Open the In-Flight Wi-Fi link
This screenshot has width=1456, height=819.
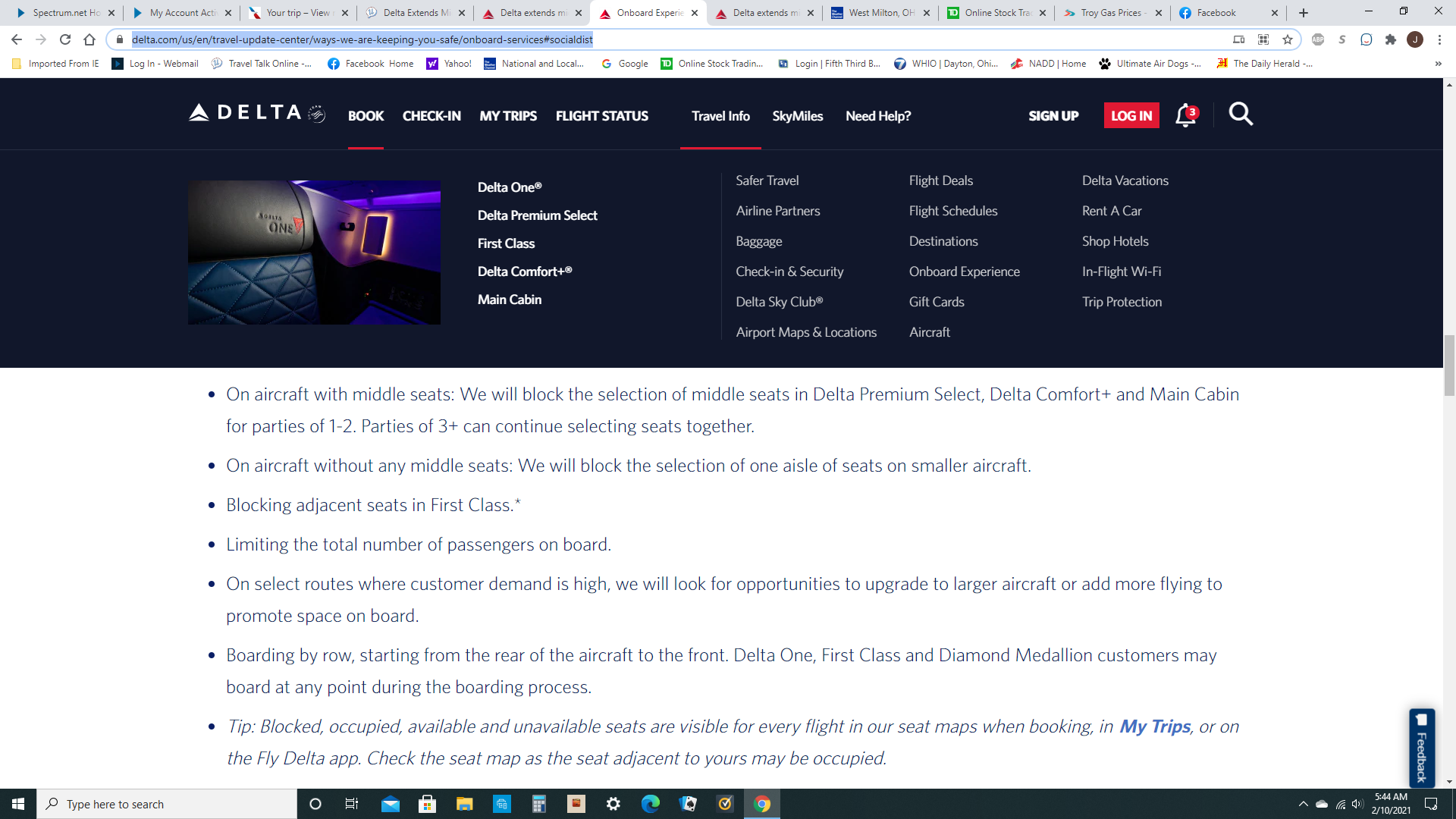point(1122,271)
